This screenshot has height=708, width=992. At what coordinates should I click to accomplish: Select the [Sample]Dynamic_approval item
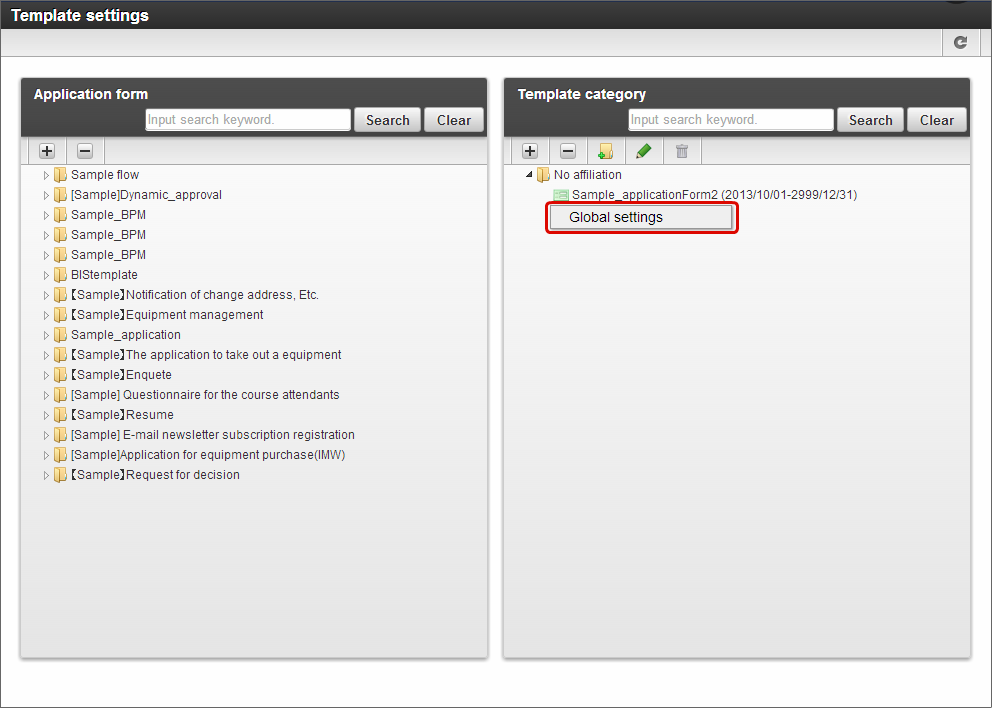pyautogui.click(x=146, y=195)
